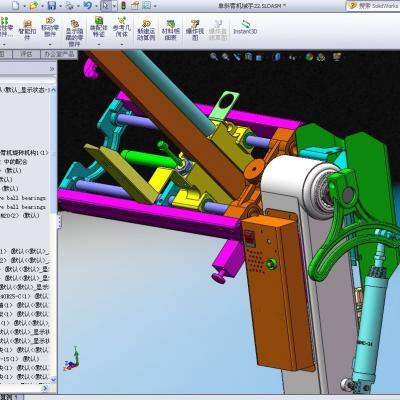400x400 pixels.
Task: Click the tree scrollbar down arrow
Action: [53, 380]
